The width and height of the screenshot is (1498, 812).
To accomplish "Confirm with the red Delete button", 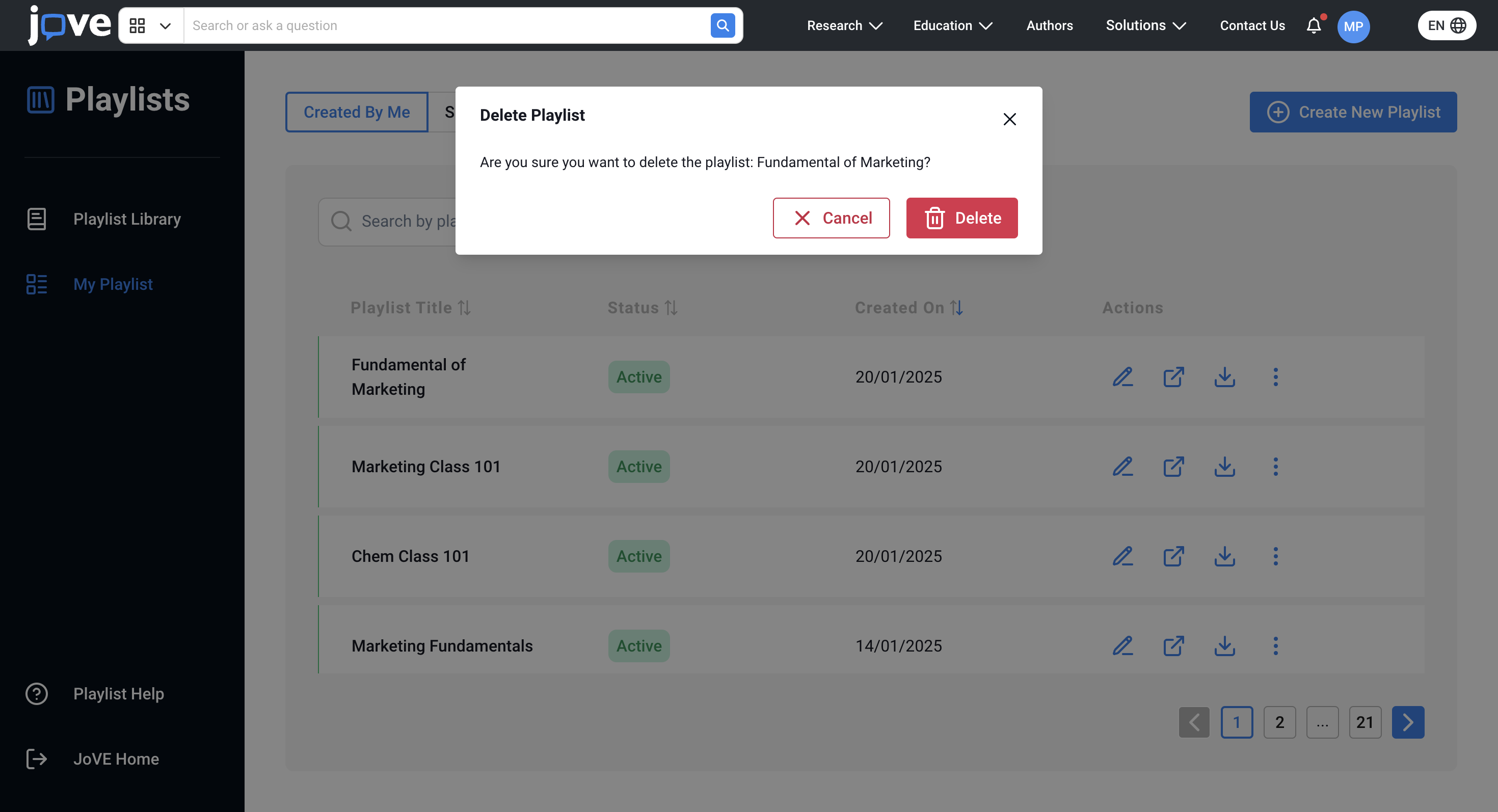I will 961,218.
